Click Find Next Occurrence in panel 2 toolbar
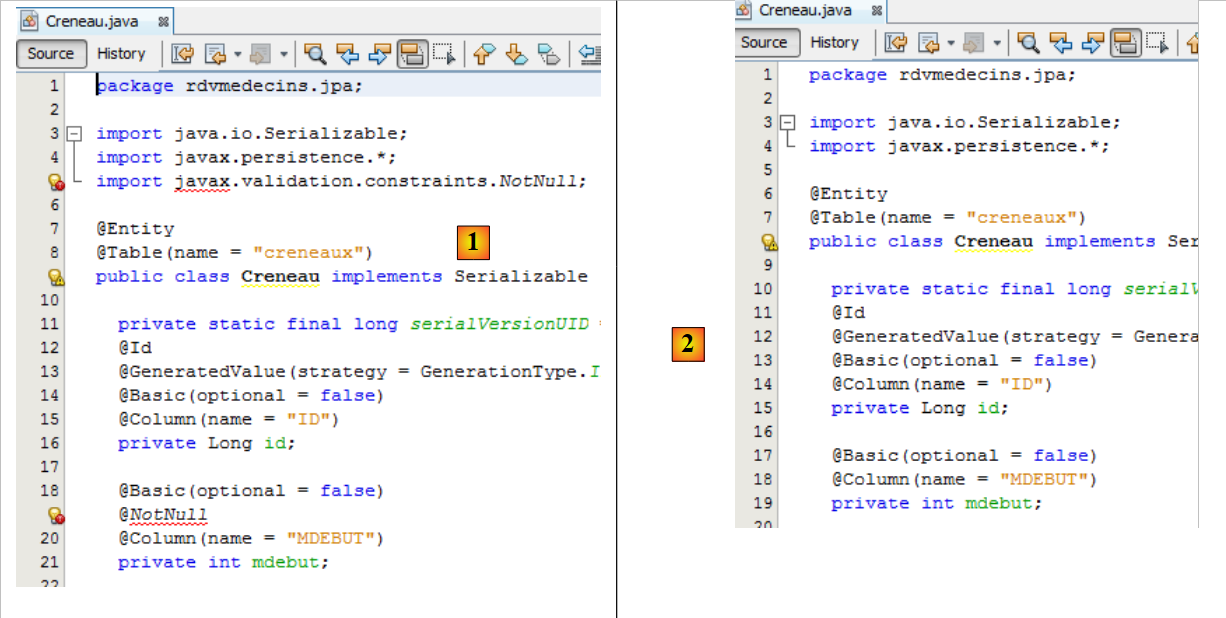The image size is (1226, 618). [1093, 42]
